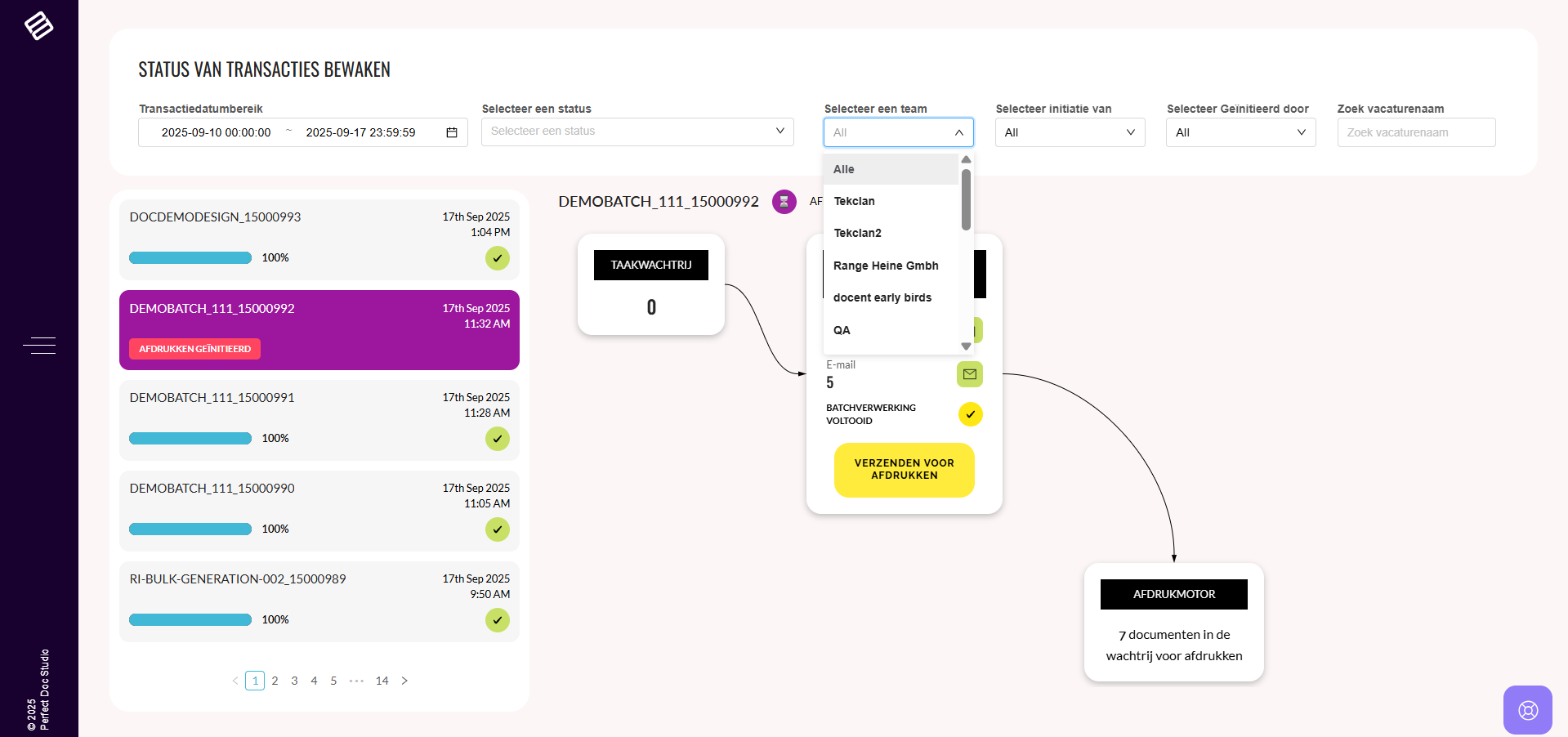1568x737 pixels.
Task: Open the Selecteer initiatie van dropdown
Action: pyautogui.click(x=1070, y=132)
